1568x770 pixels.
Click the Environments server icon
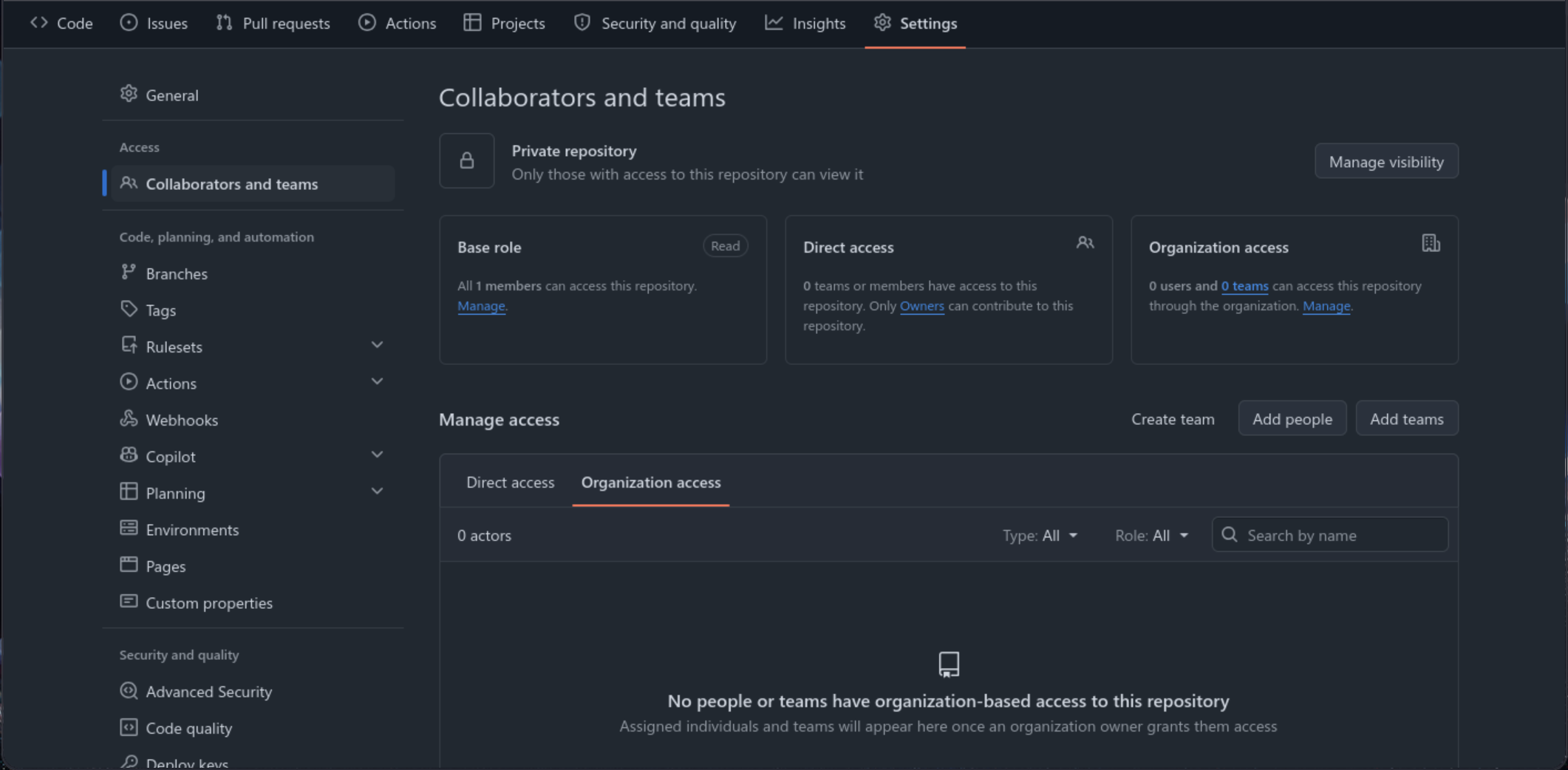pos(129,528)
